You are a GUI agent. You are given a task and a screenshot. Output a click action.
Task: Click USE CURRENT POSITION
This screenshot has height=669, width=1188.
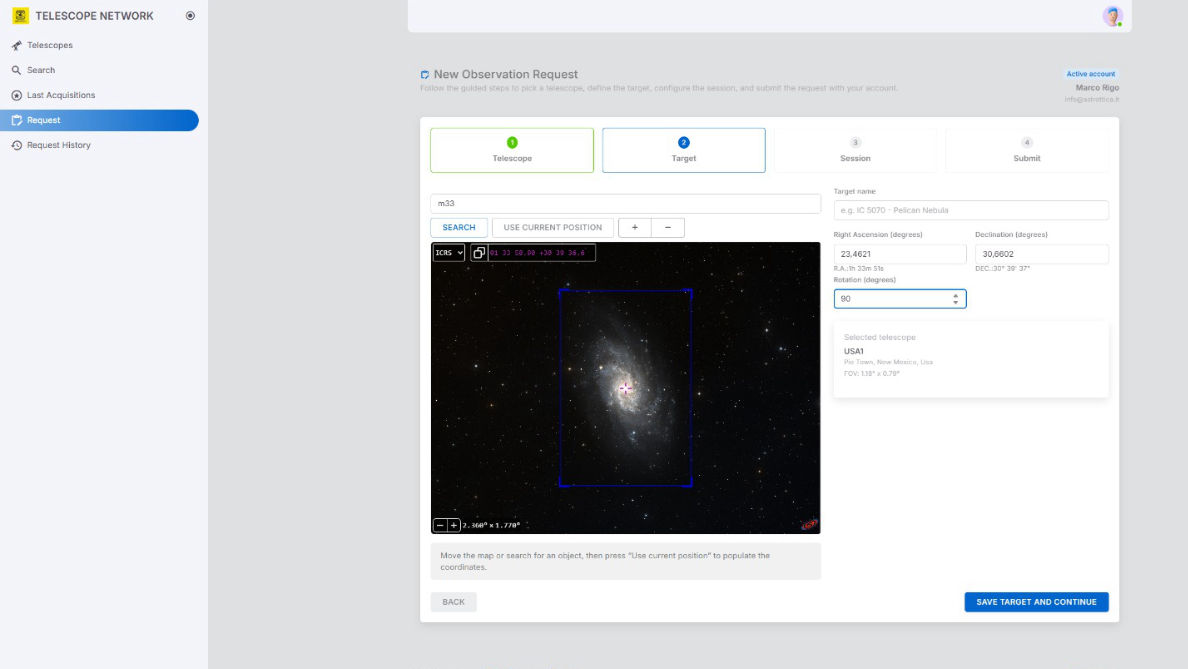pyautogui.click(x=552, y=227)
